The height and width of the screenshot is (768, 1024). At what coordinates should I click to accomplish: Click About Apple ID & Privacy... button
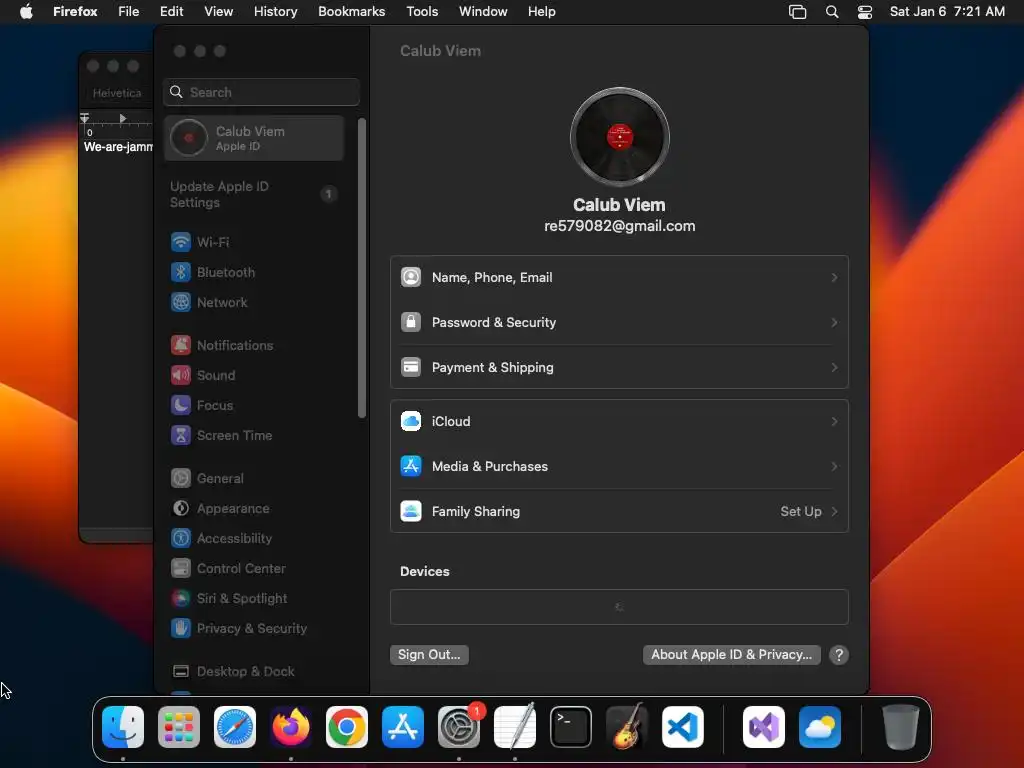731,655
